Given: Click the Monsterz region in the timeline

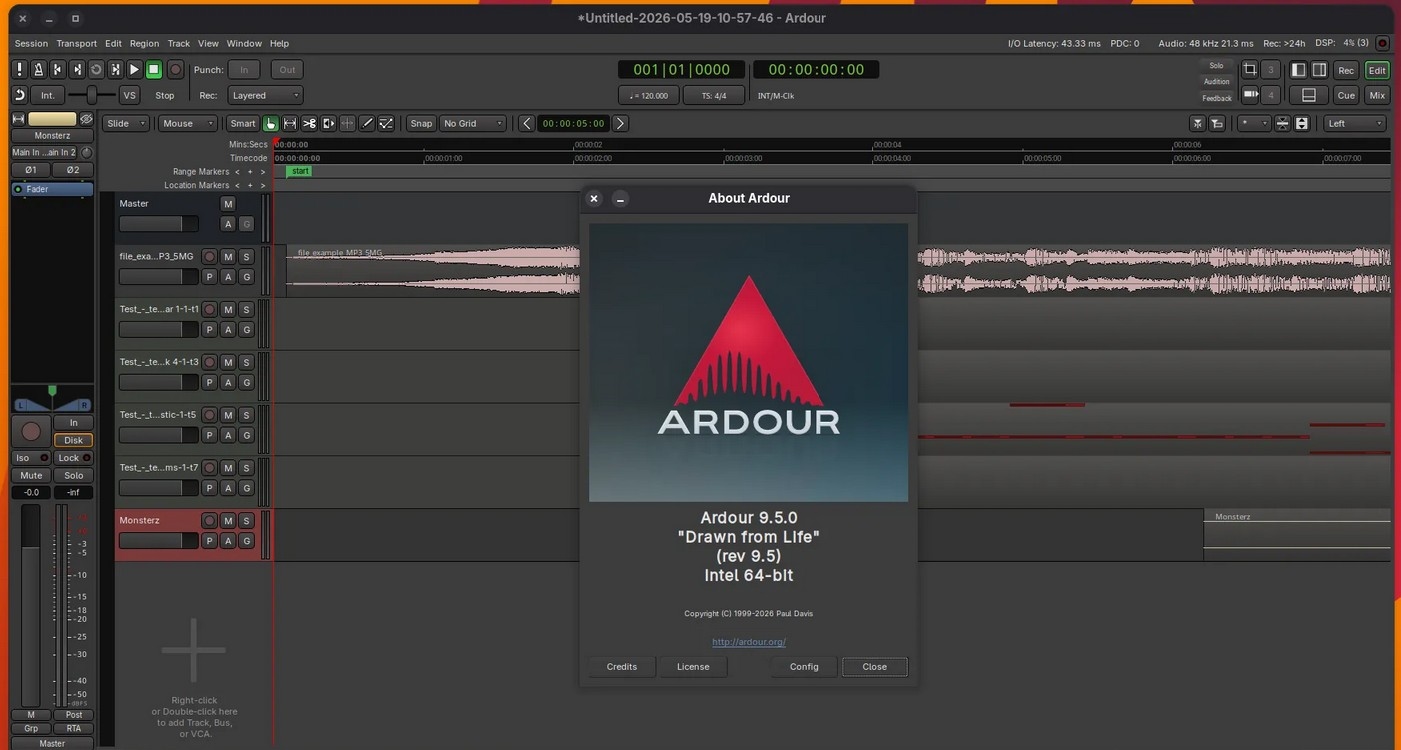Looking at the screenshot, I should click(1297, 535).
